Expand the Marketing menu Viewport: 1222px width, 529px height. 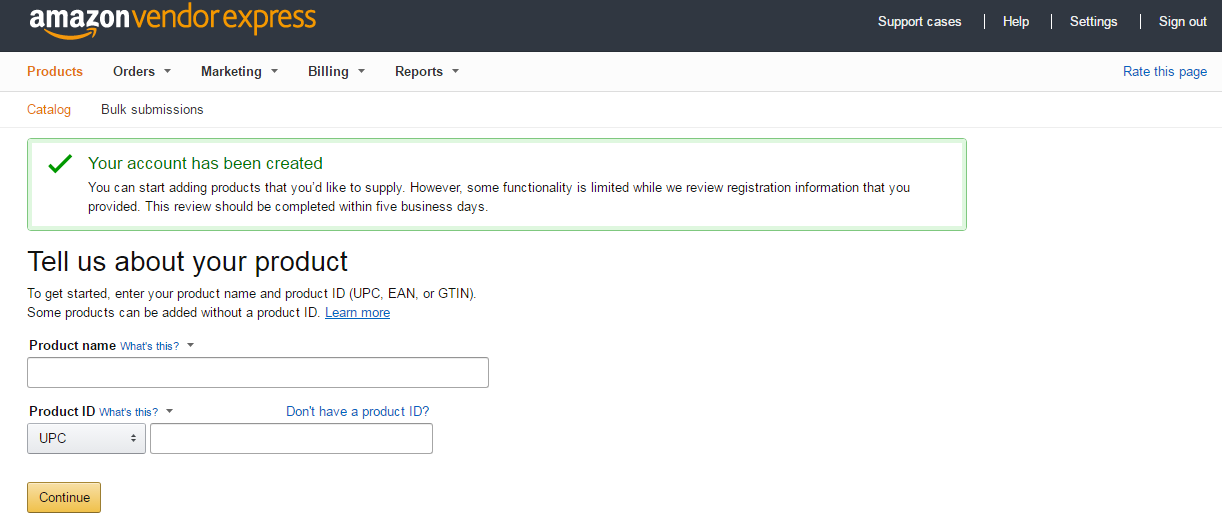(239, 71)
